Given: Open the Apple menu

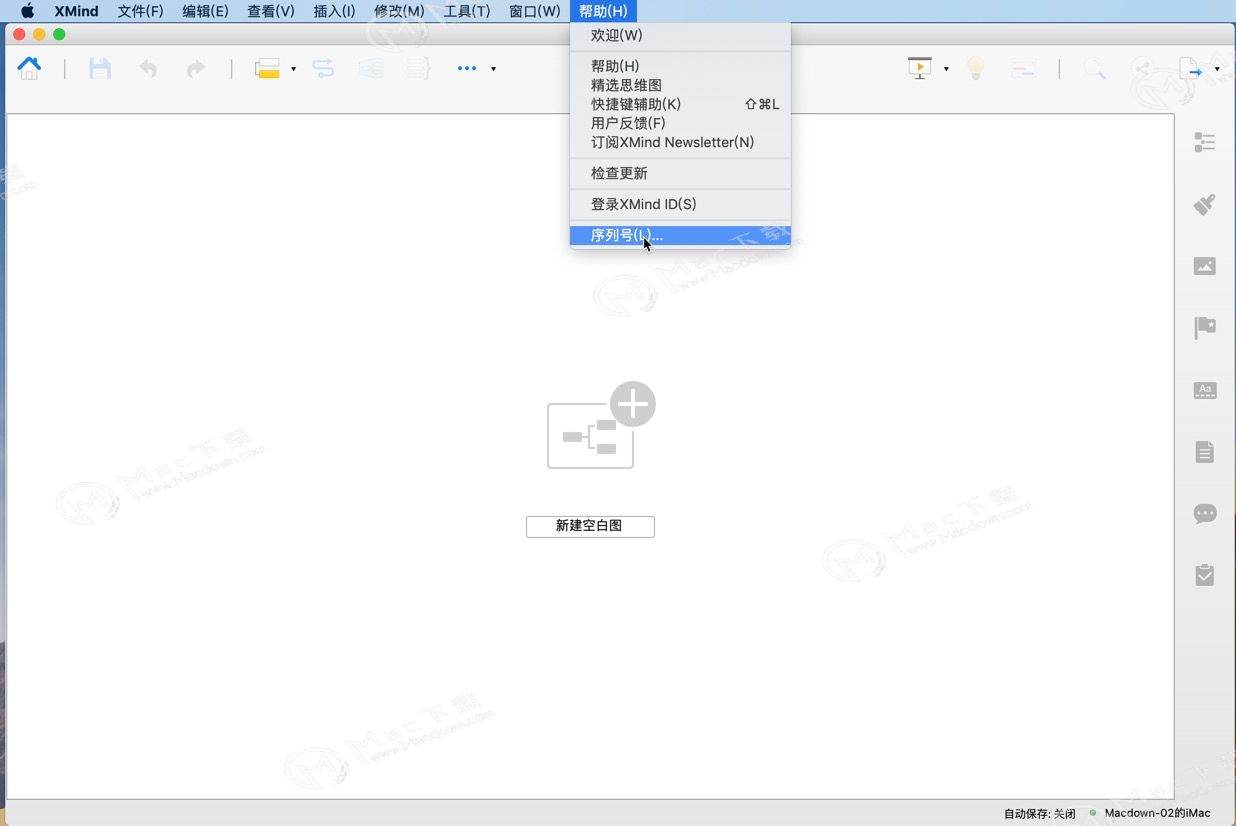Looking at the screenshot, I should tap(27, 11).
